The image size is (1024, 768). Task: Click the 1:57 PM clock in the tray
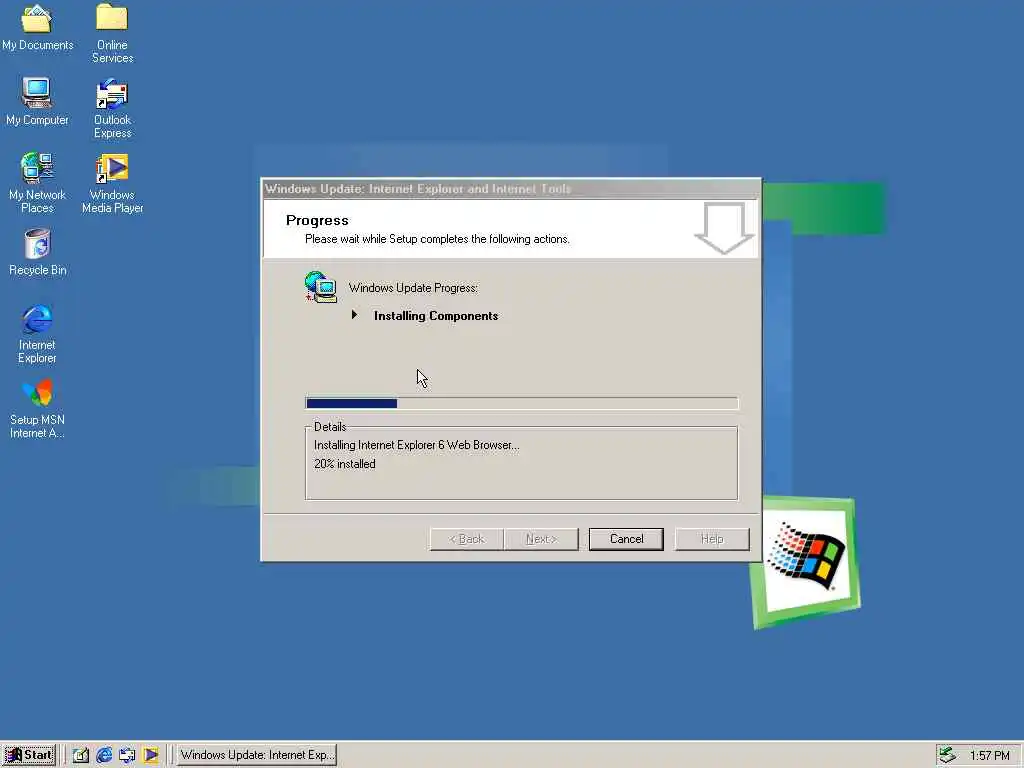tap(989, 756)
